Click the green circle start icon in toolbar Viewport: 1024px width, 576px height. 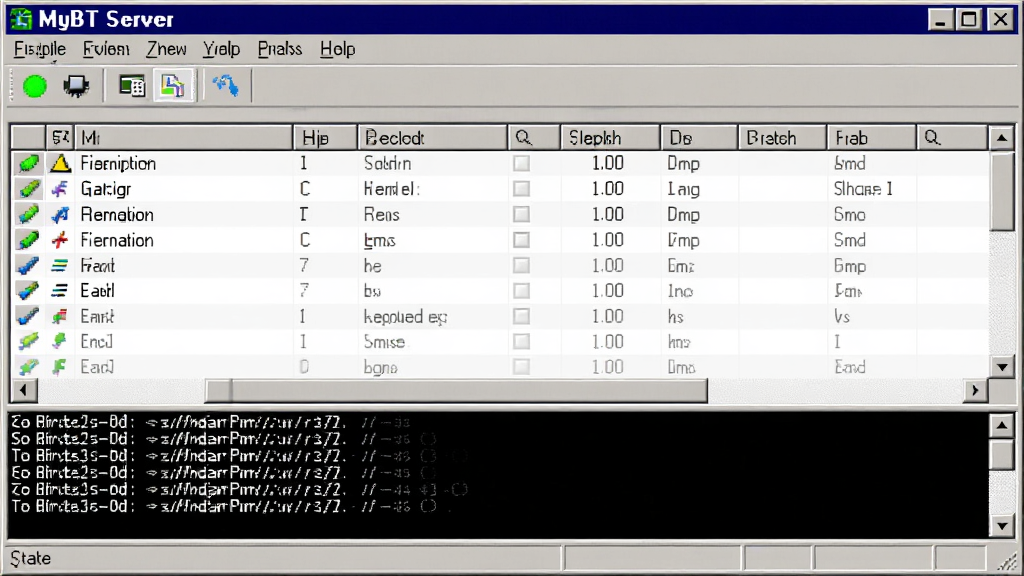point(35,86)
